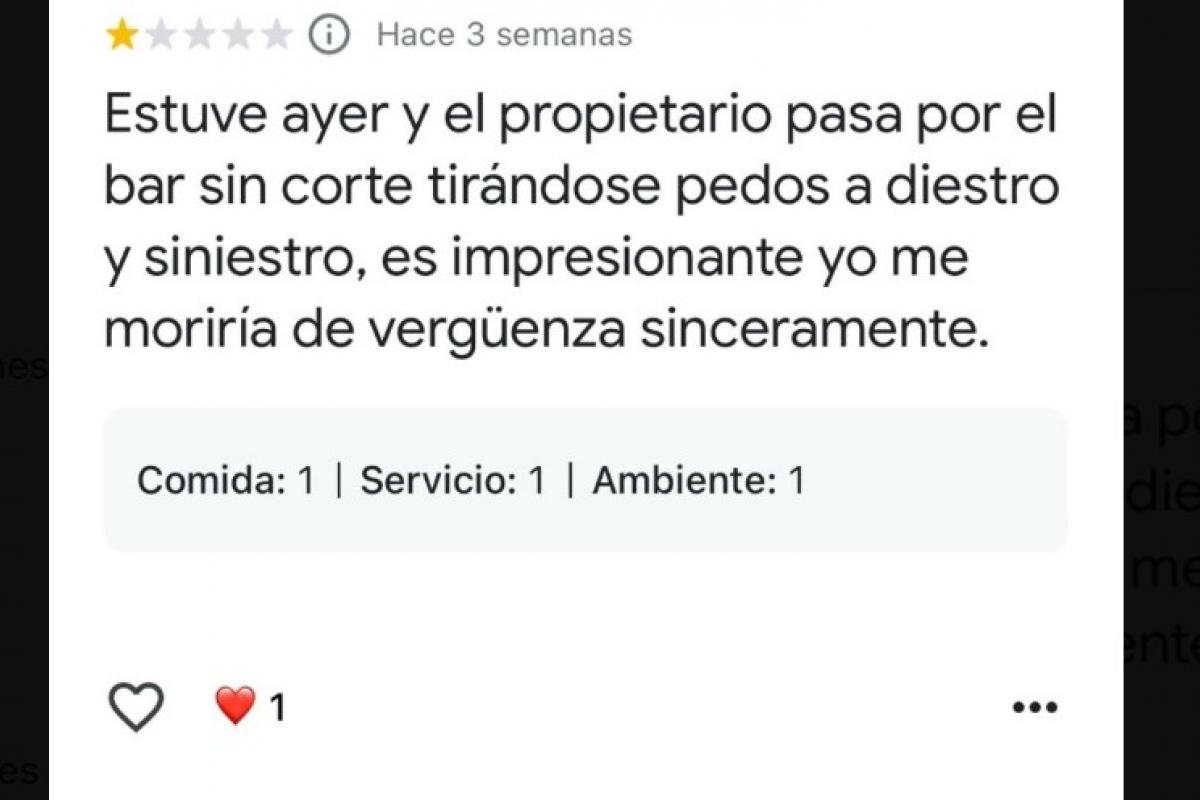1200x800 pixels.
Task: Click the "Hace 3 semanas" timestamp
Action: pos(504,36)
